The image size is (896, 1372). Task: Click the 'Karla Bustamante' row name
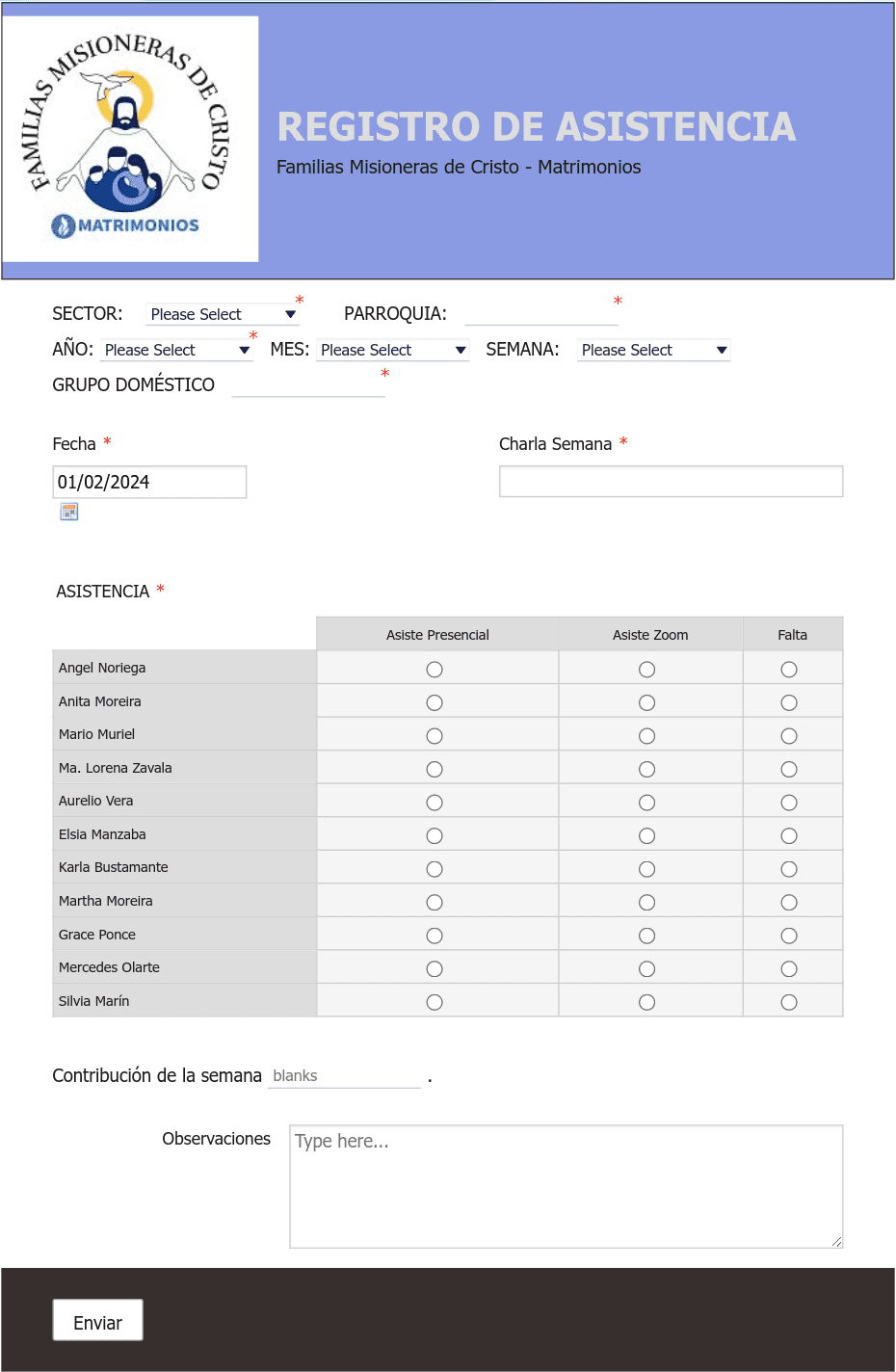113,867
